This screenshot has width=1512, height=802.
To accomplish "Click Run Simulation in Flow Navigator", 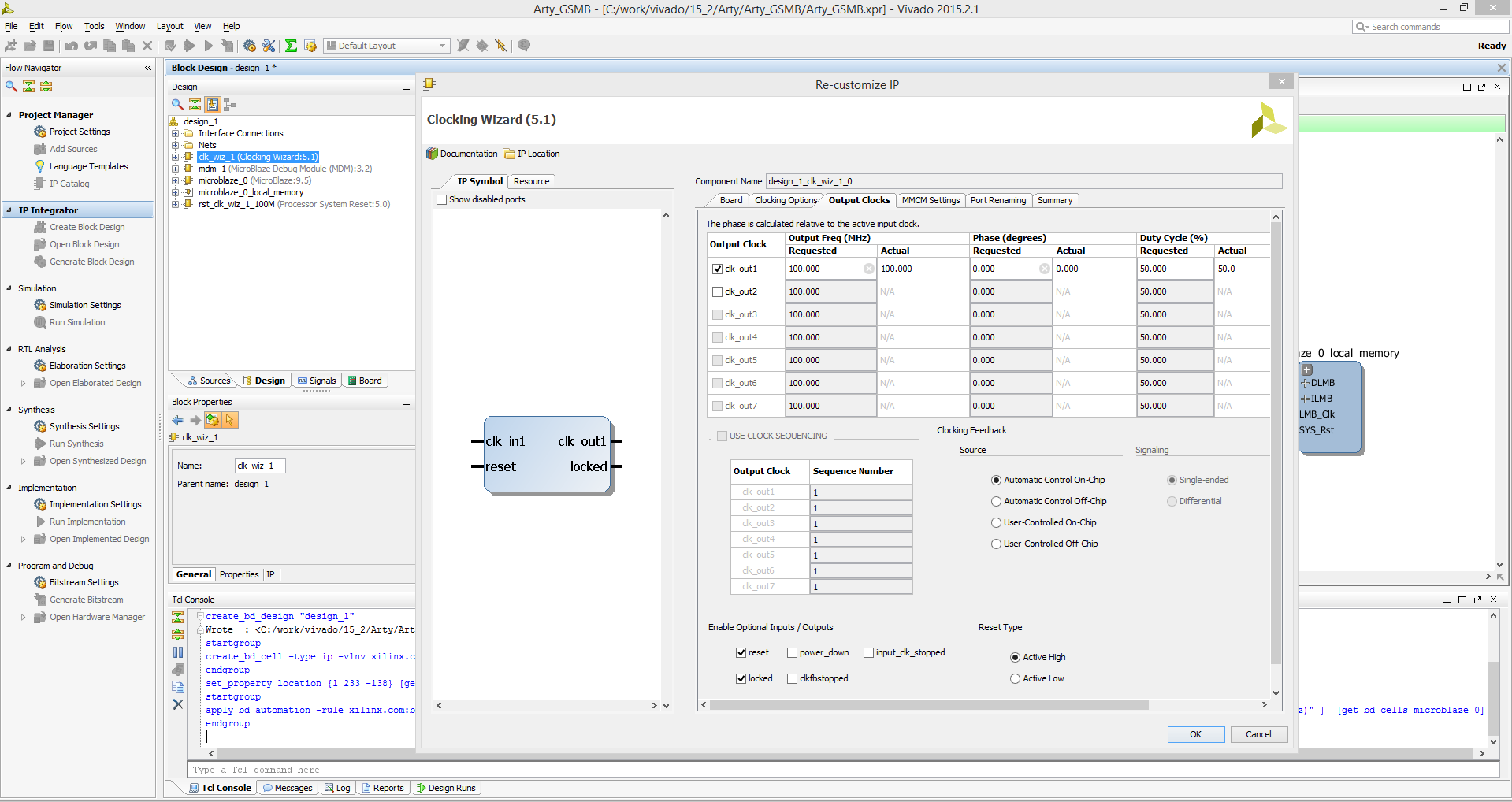I will [x=77, y=322].
